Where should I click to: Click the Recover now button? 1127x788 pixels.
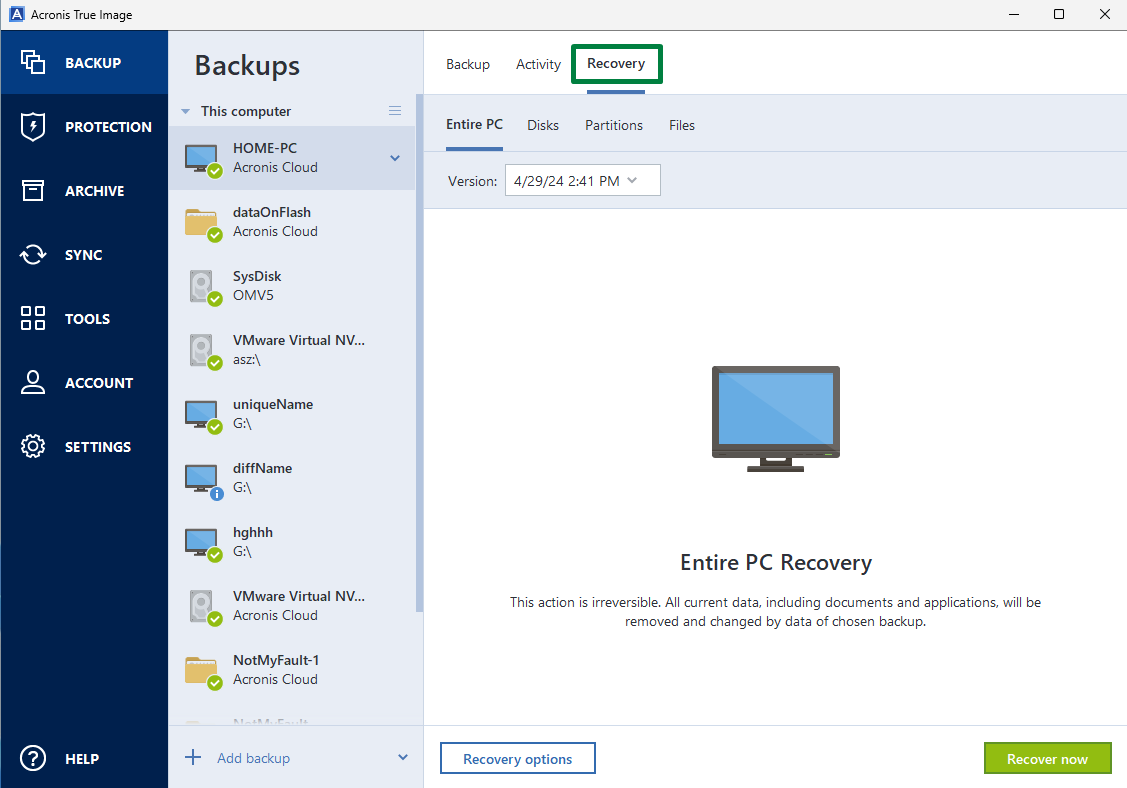[x=1047, y=758]
